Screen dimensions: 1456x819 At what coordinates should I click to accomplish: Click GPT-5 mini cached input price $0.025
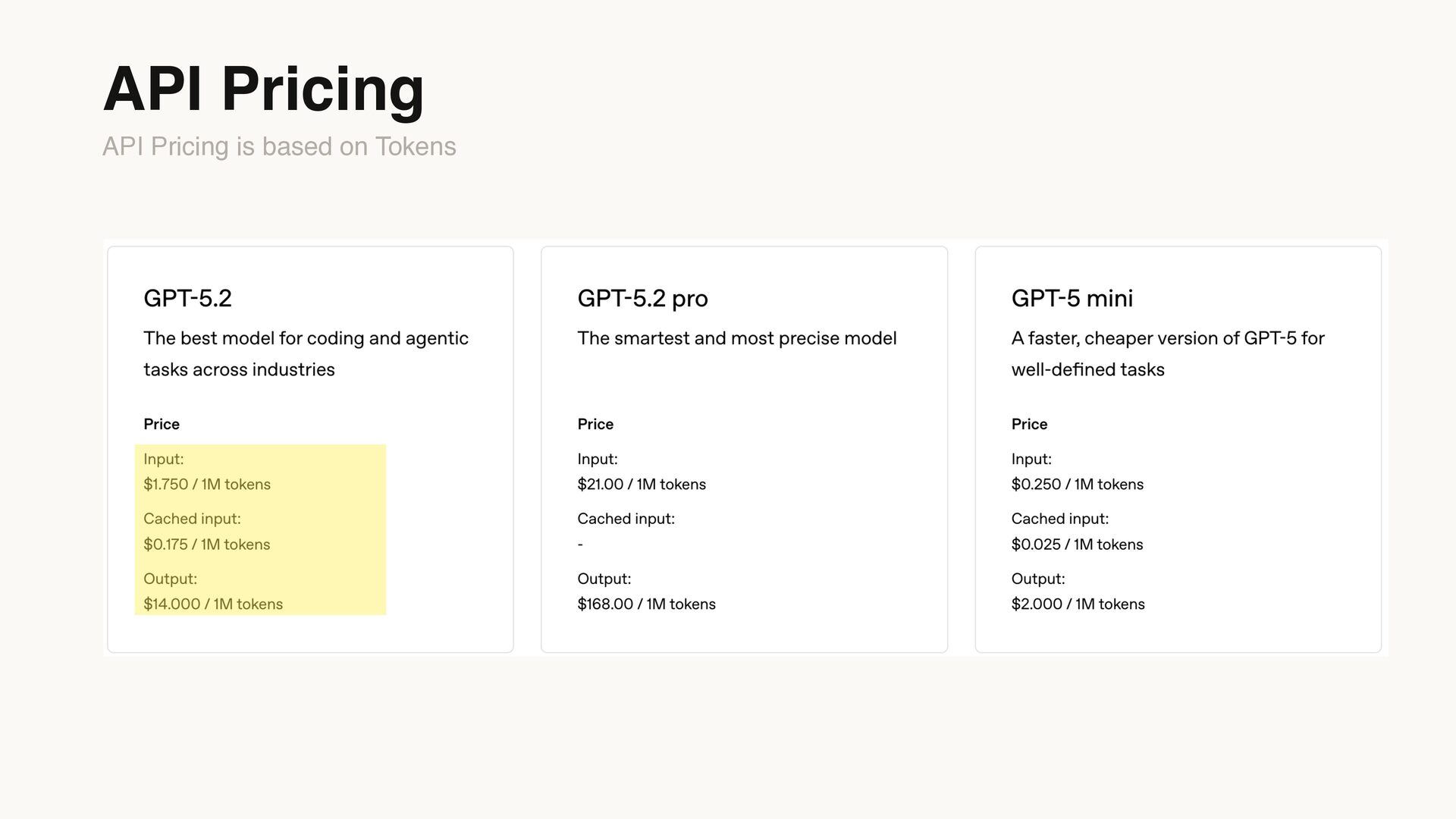coord(1077,544)
